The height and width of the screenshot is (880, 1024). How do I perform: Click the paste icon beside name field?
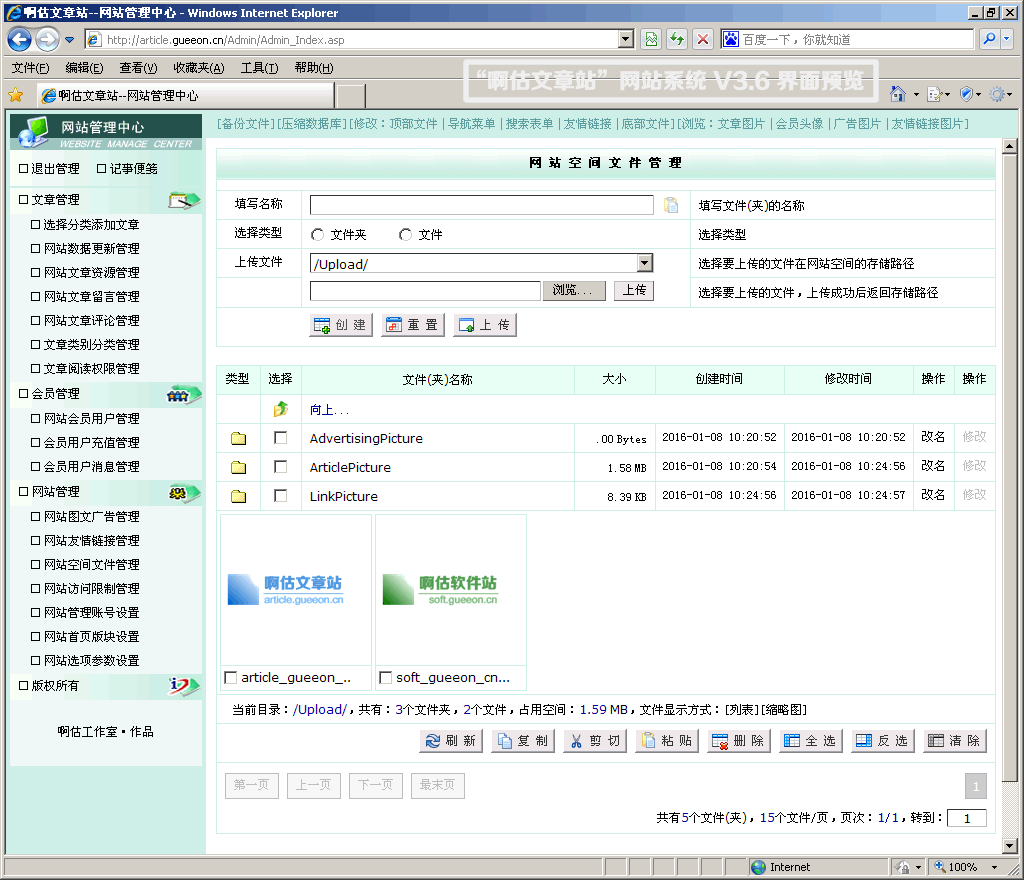[671, 205]
